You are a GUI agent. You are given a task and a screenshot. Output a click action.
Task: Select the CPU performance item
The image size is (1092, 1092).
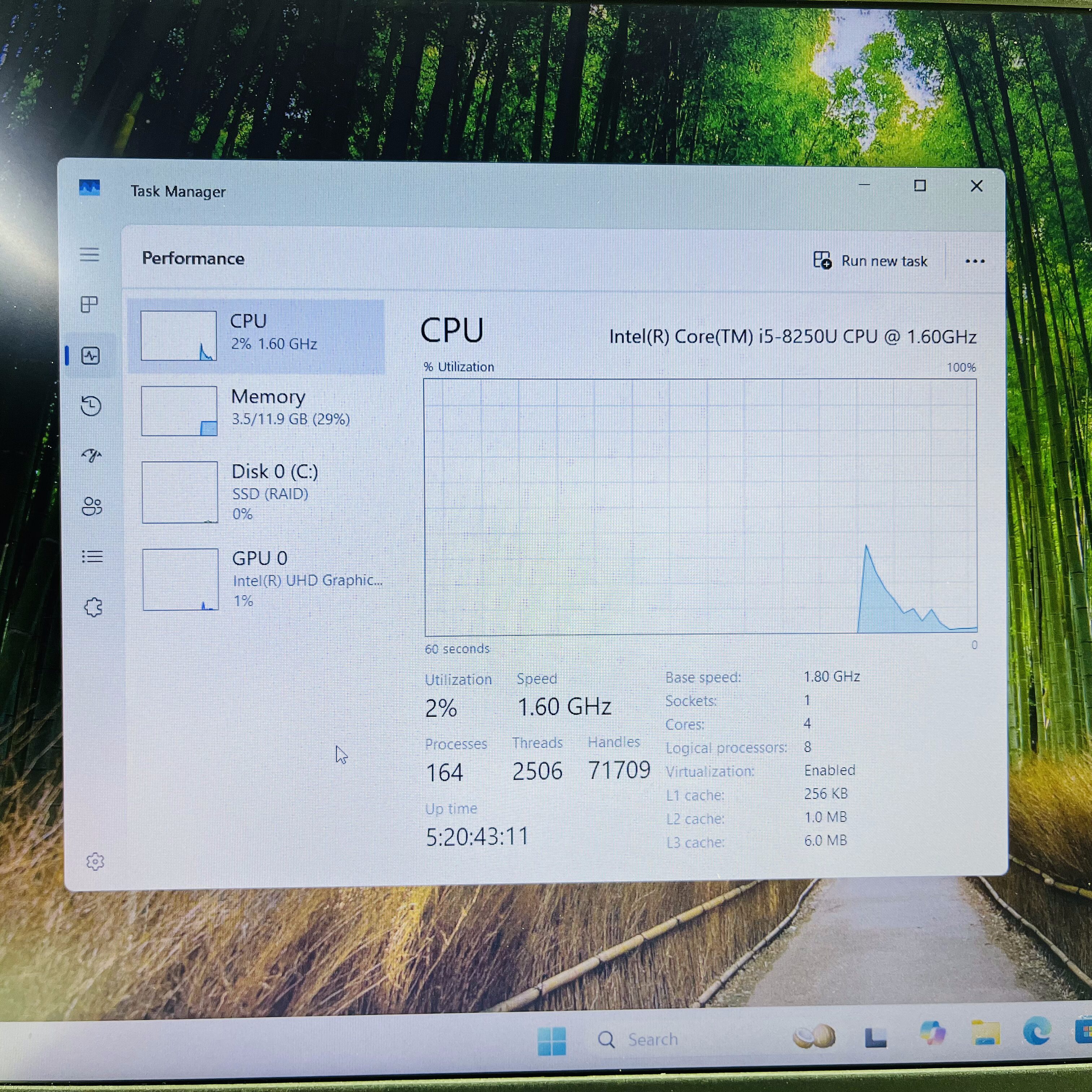[x=256, y=336]
